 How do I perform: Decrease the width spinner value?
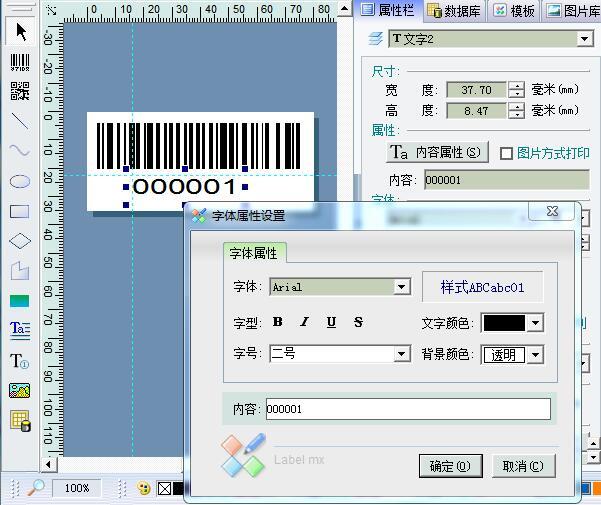pyautogui.click(x=517, y=94)
